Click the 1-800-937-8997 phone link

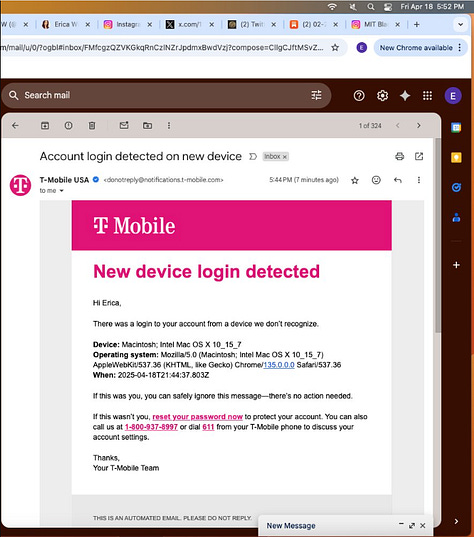tap(151, 427)
